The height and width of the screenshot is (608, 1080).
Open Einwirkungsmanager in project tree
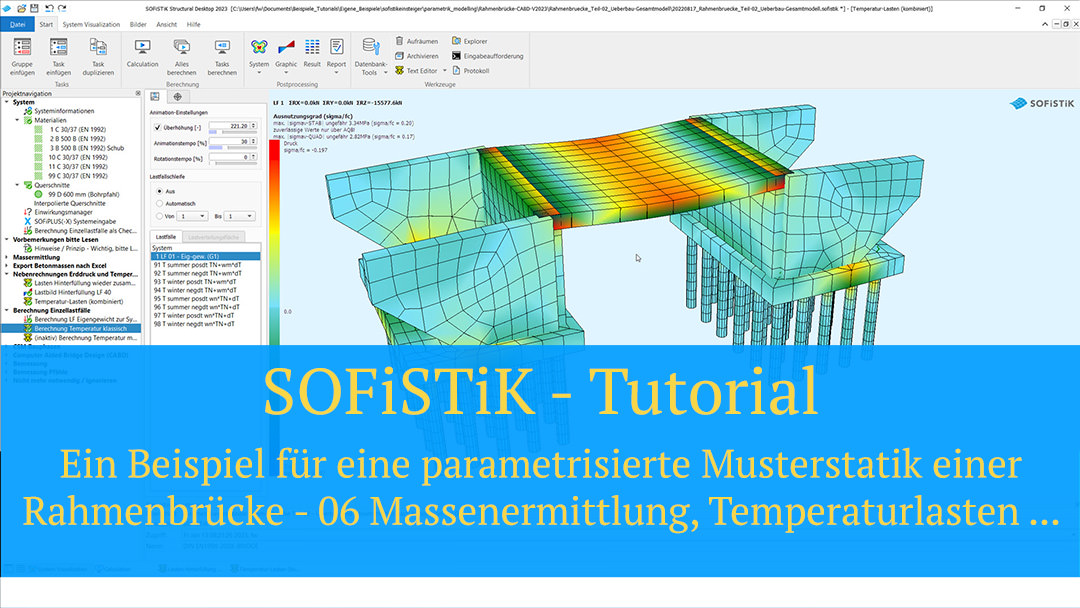click(x=56, y=212)
